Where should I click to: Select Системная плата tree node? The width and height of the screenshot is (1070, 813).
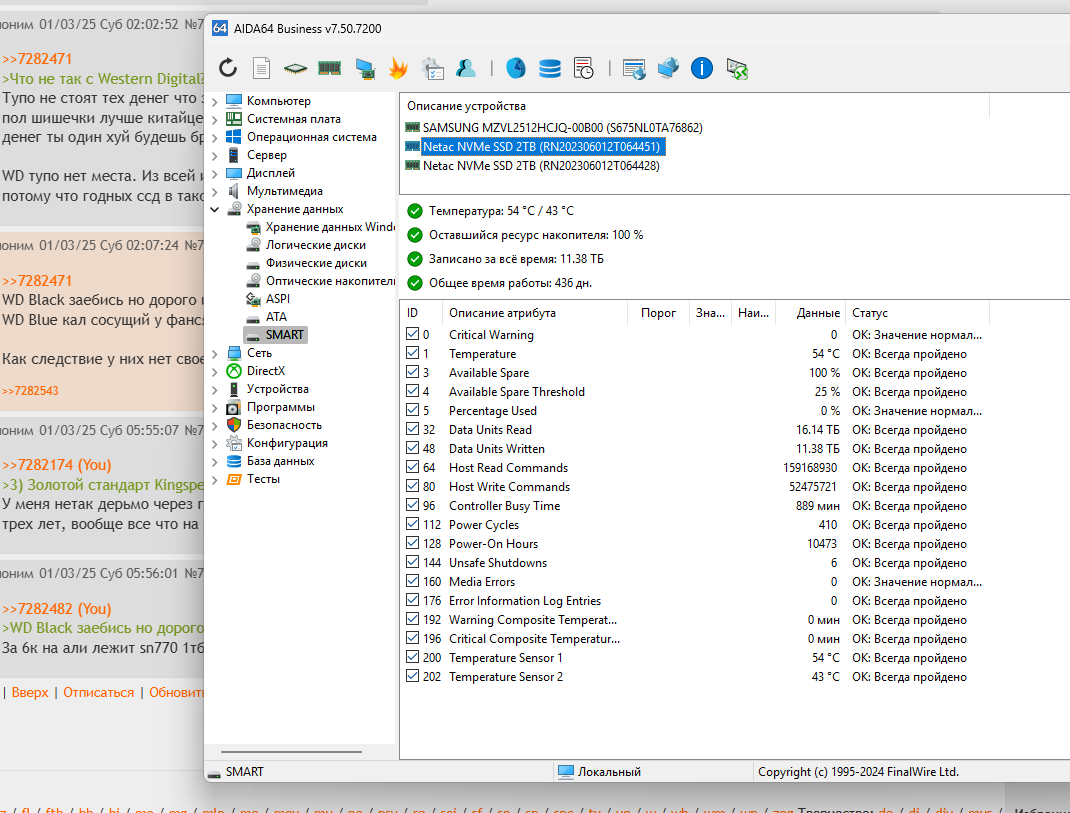[x=293, y=119]
